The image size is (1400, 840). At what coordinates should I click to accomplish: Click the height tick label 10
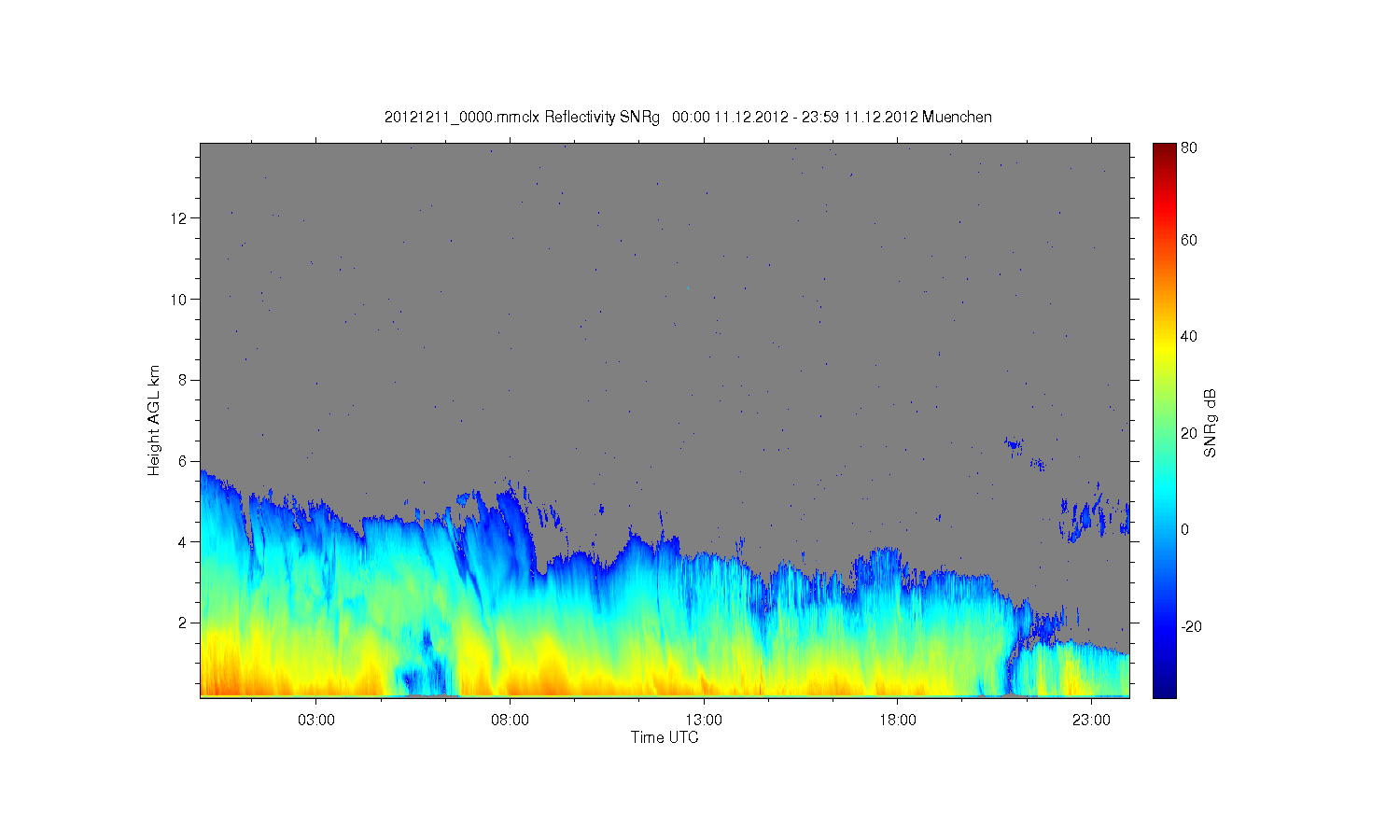pyautogui.click(x=181, y=299)
